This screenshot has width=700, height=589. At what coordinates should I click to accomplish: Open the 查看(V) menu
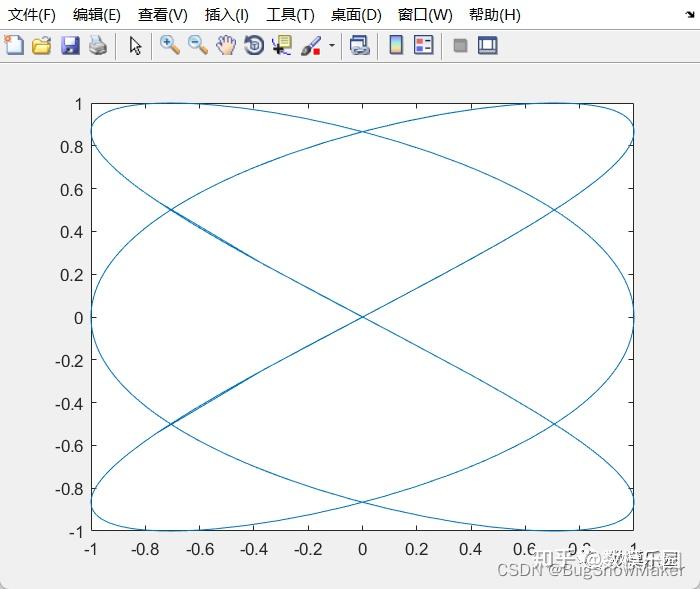[162, 15]
